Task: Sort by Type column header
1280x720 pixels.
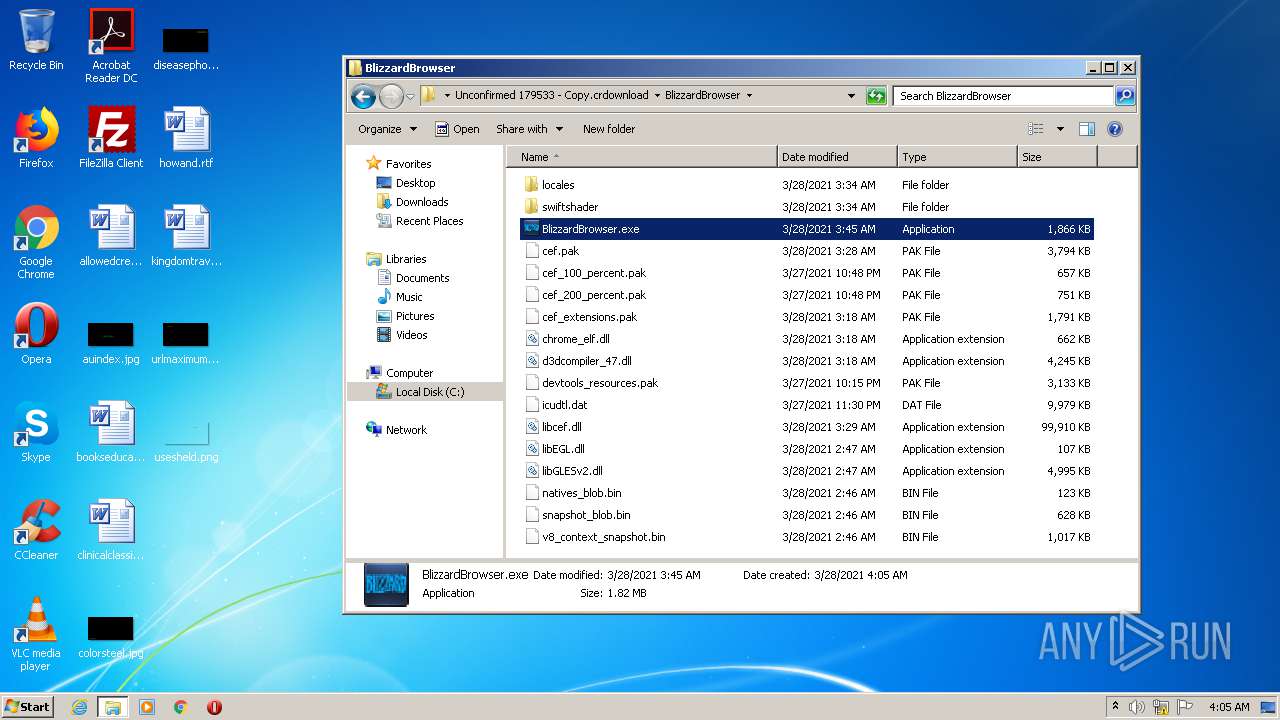Action: (x=957, y=157)
